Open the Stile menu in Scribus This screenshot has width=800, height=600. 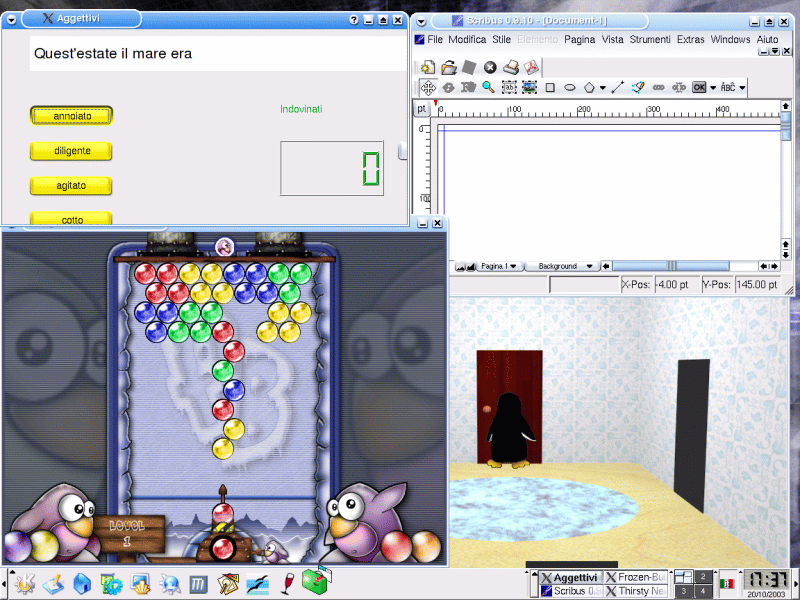pos(502,39)
